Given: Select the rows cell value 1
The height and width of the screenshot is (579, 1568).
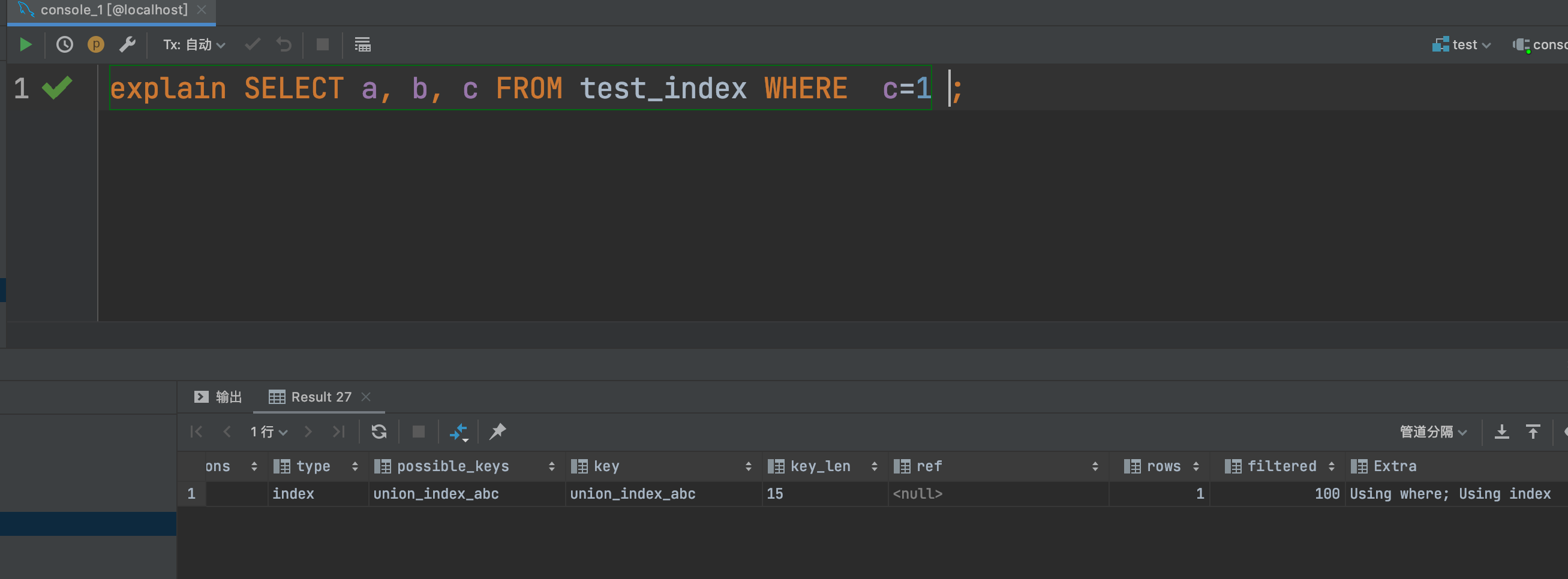Looking at the screenshot, I should [x=1158, y=494].
